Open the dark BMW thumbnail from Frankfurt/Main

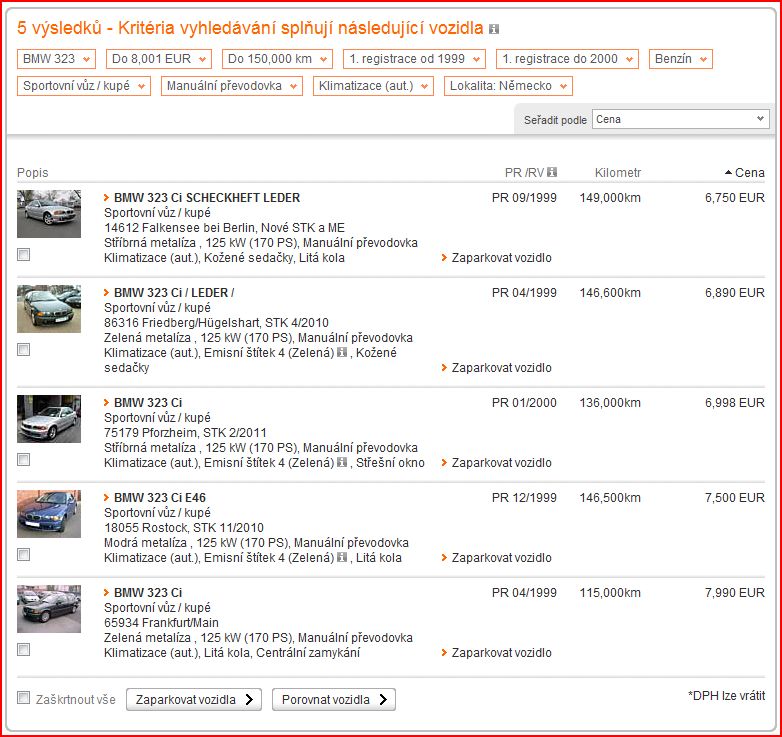(49, 609)
